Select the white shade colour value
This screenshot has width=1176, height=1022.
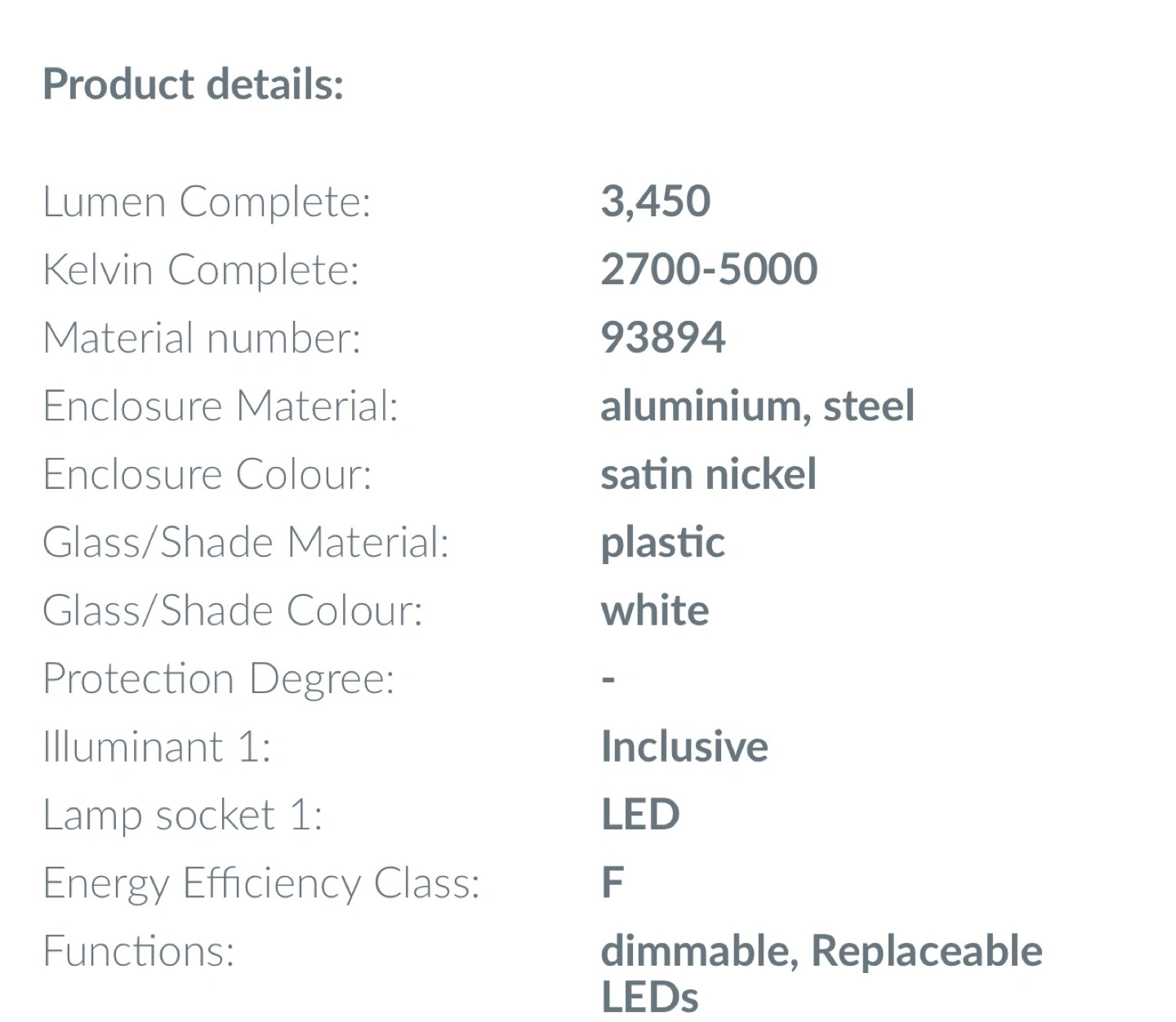pyautogui.click(x=655, y=611)
